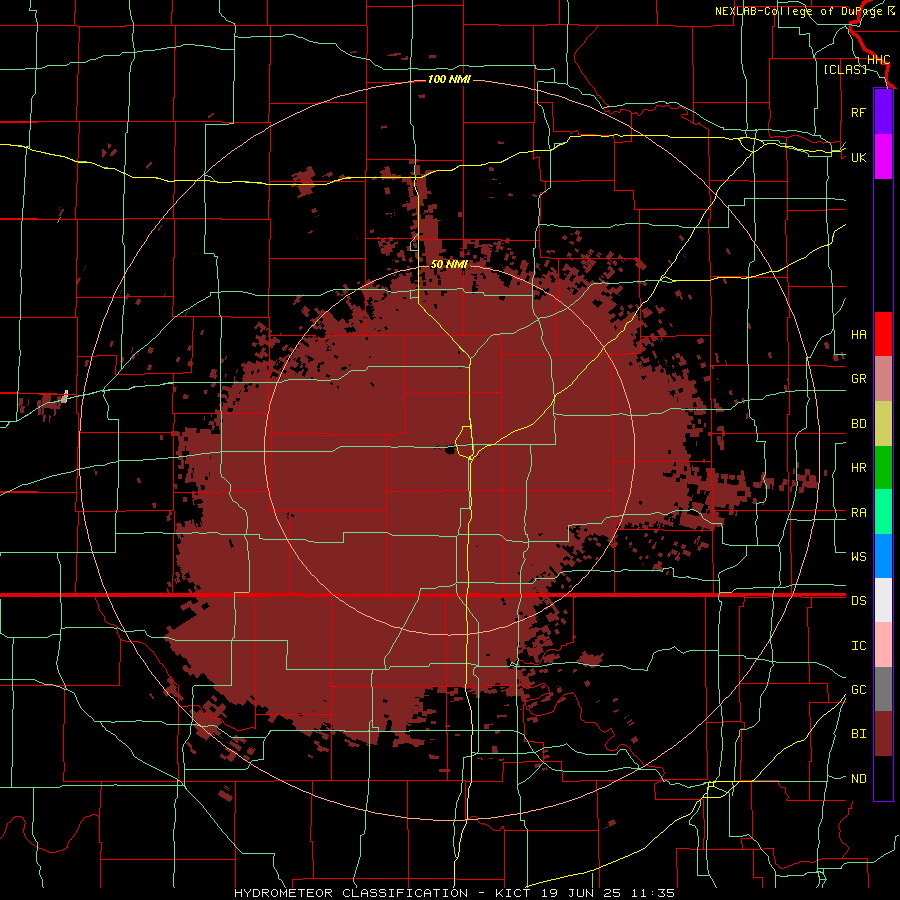Click the "50 NMI" range ring label
Image resolution: width=900 pixels, height=900 pixels.
tap(449, 265)
